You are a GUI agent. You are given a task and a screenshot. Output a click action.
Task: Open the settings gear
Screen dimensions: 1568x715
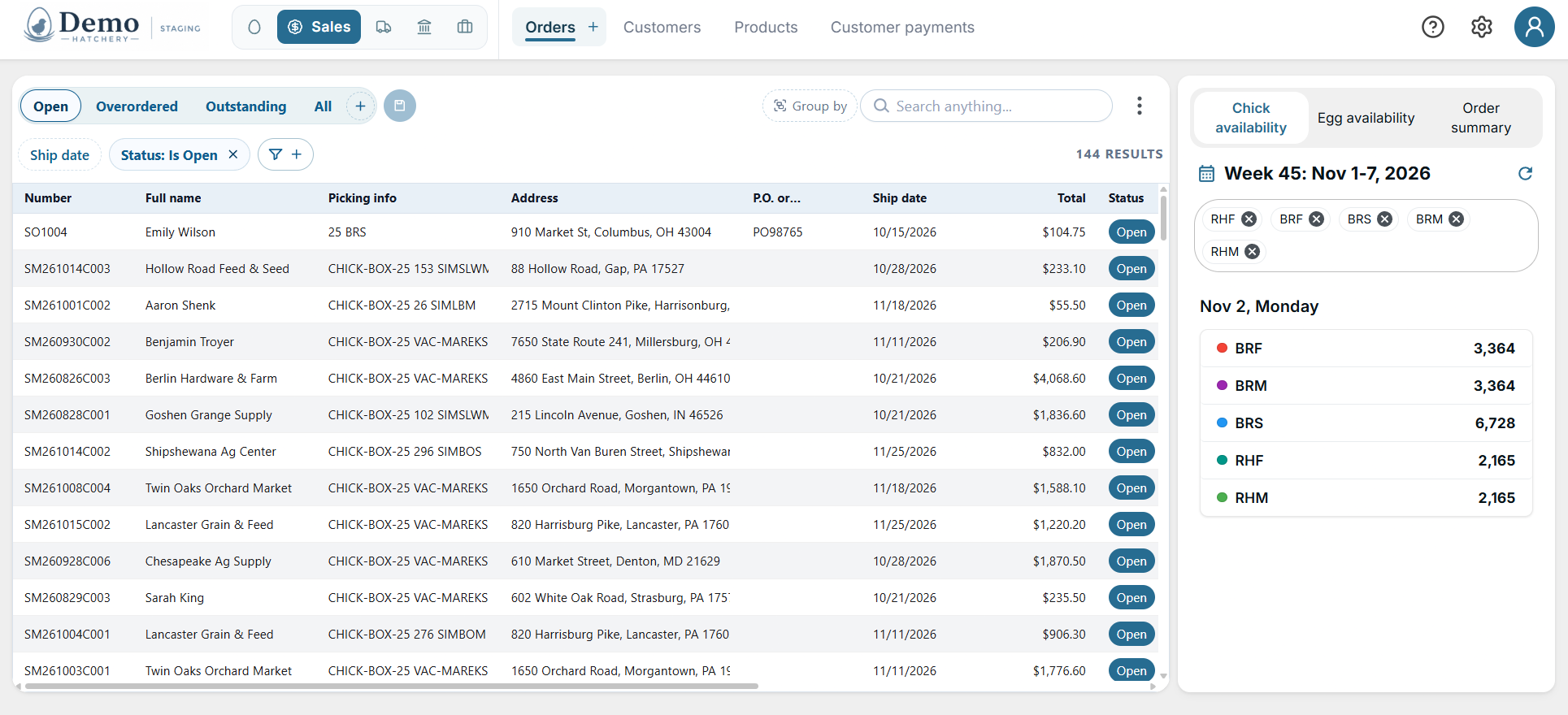pos(1482,27)
